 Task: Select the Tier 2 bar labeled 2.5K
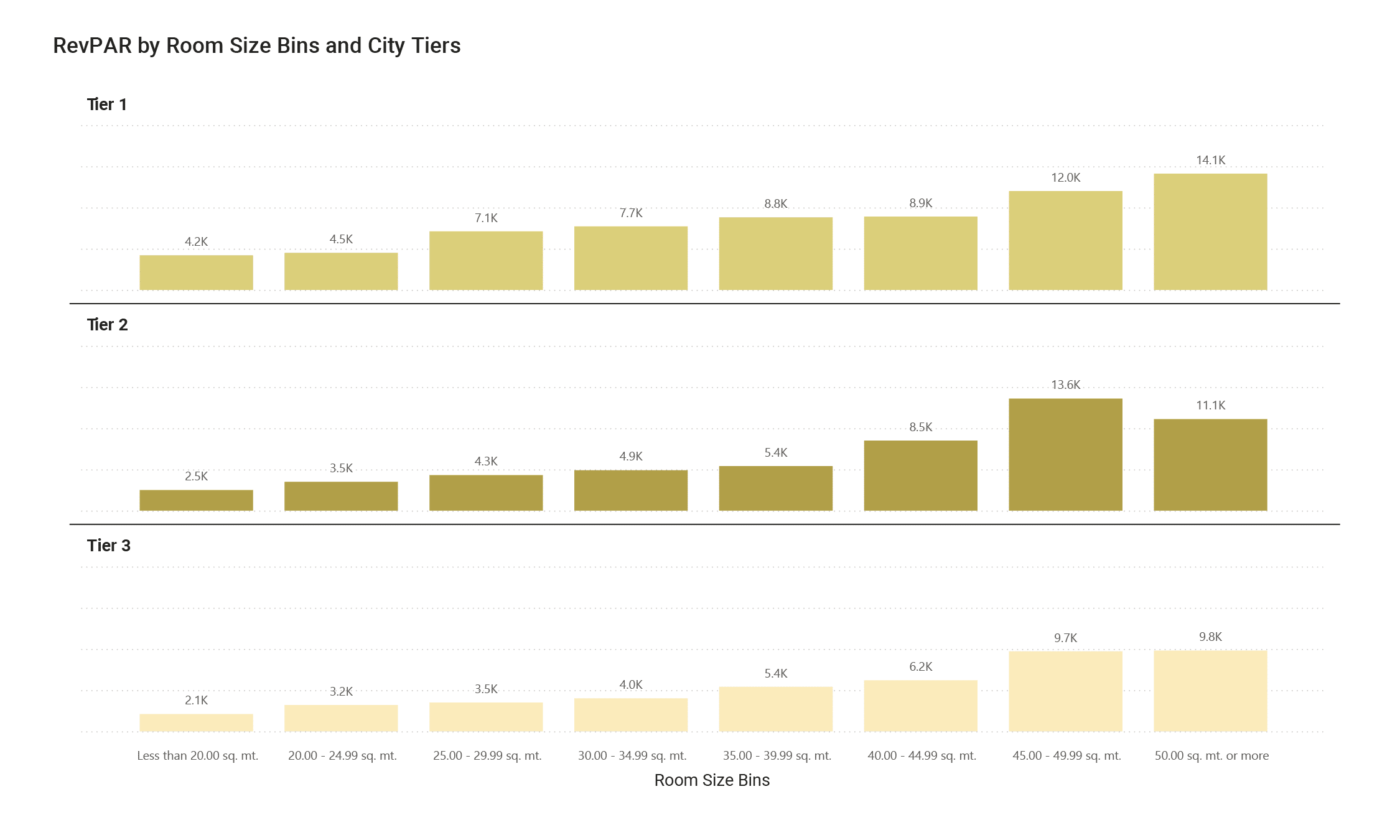point(196,500)
